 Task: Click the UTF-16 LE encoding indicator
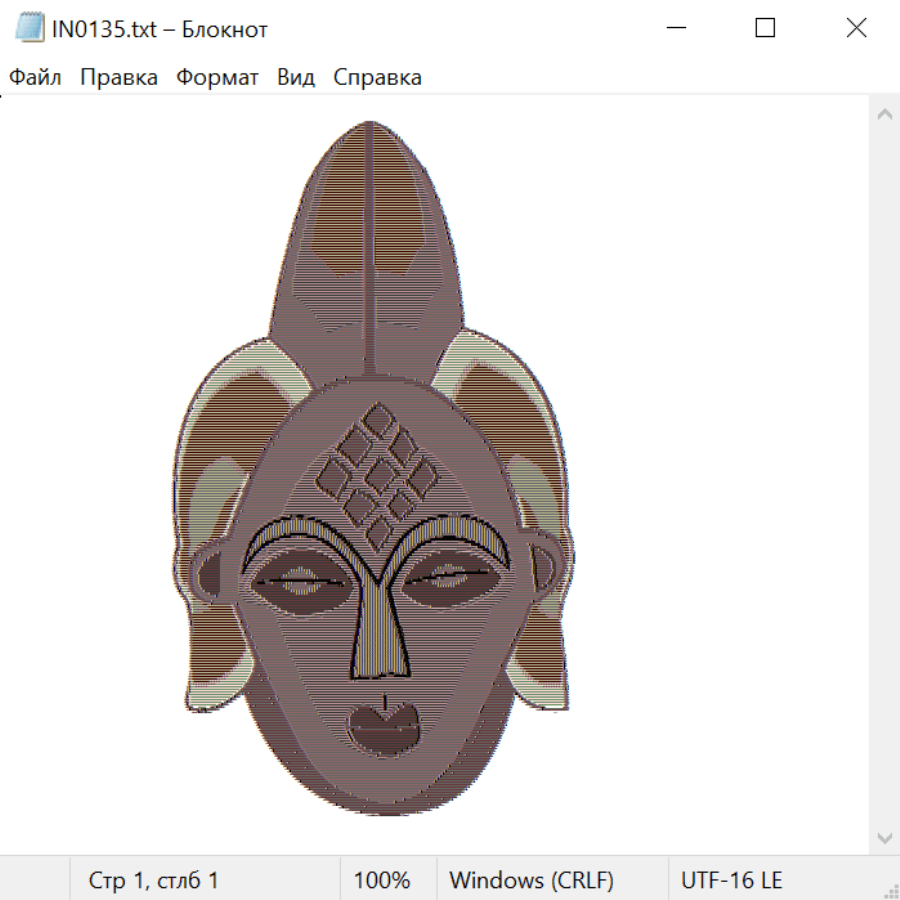point(731,880)
